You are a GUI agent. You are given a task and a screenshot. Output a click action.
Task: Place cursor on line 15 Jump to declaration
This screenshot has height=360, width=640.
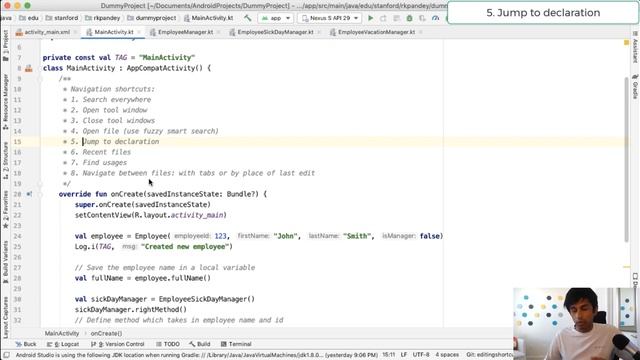click(x=121, y=142)
